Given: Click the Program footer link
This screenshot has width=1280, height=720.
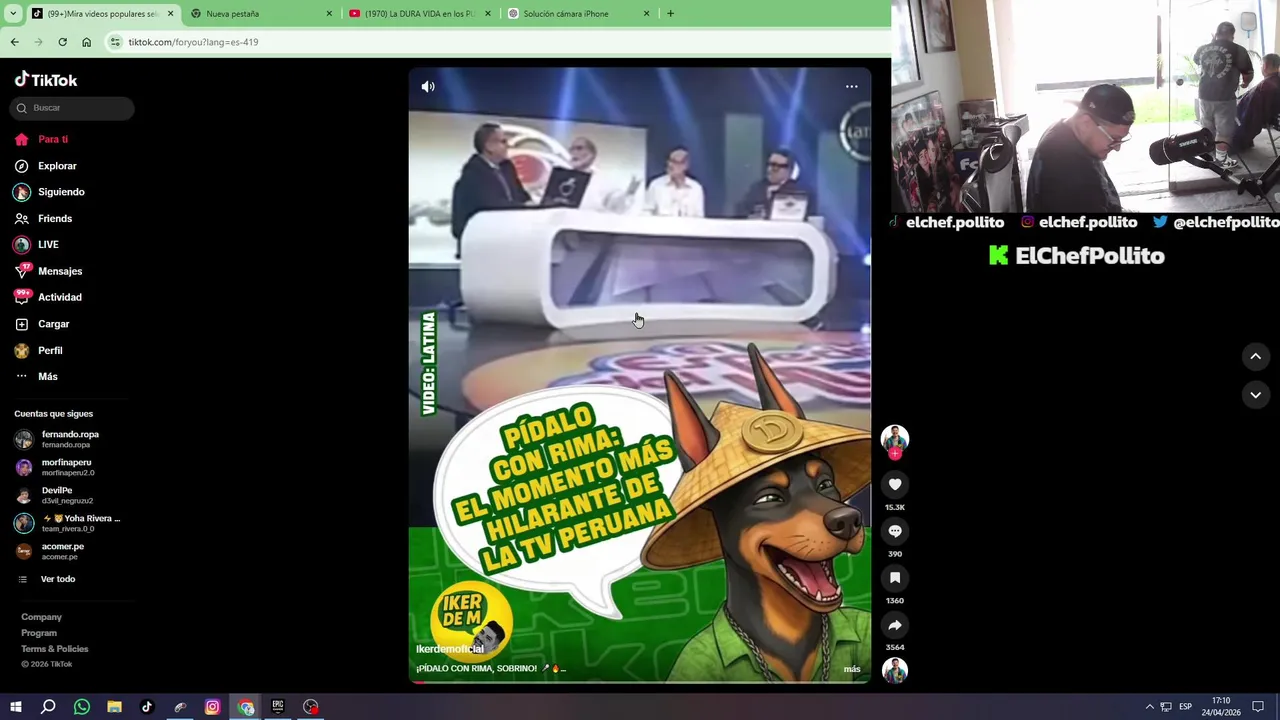Looking at the screenshot, I should click(x=39, y=633).
